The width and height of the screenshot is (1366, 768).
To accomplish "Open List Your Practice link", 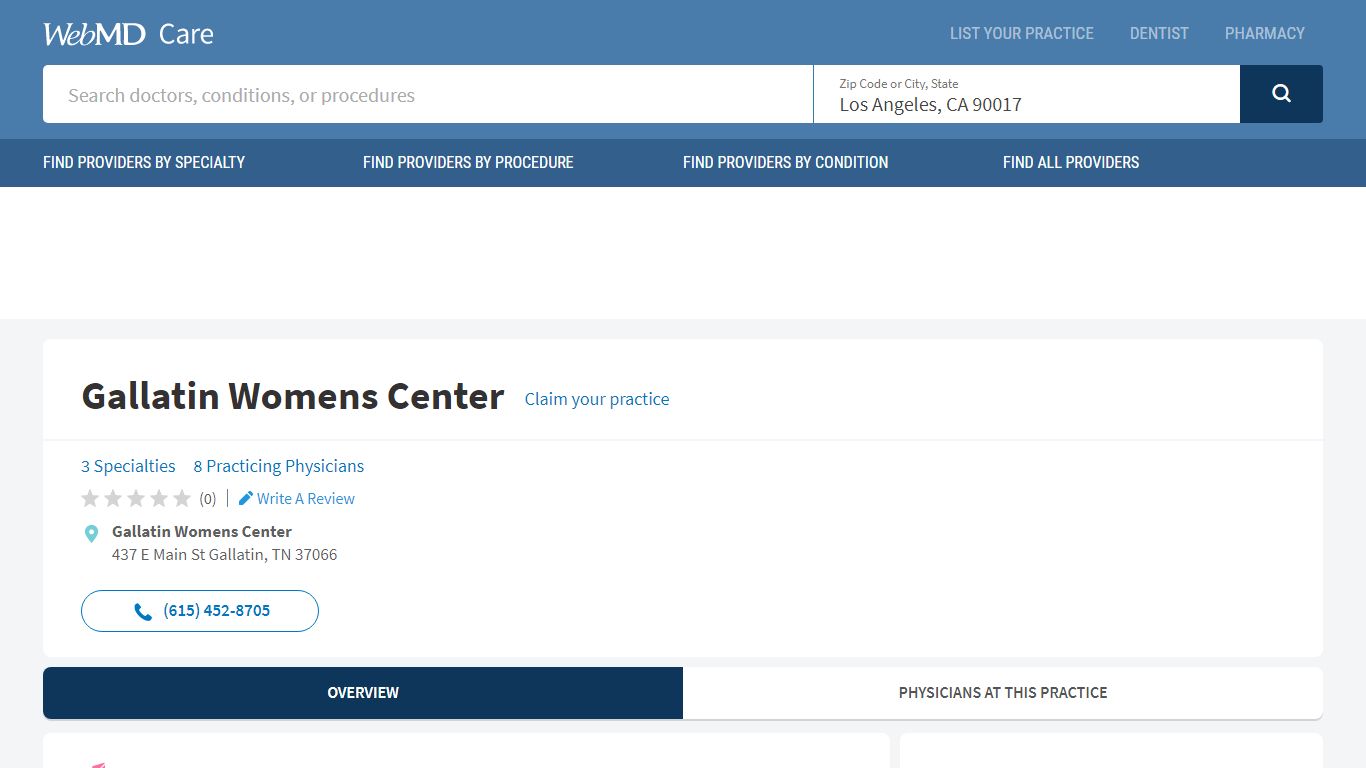I will 1022,33.
